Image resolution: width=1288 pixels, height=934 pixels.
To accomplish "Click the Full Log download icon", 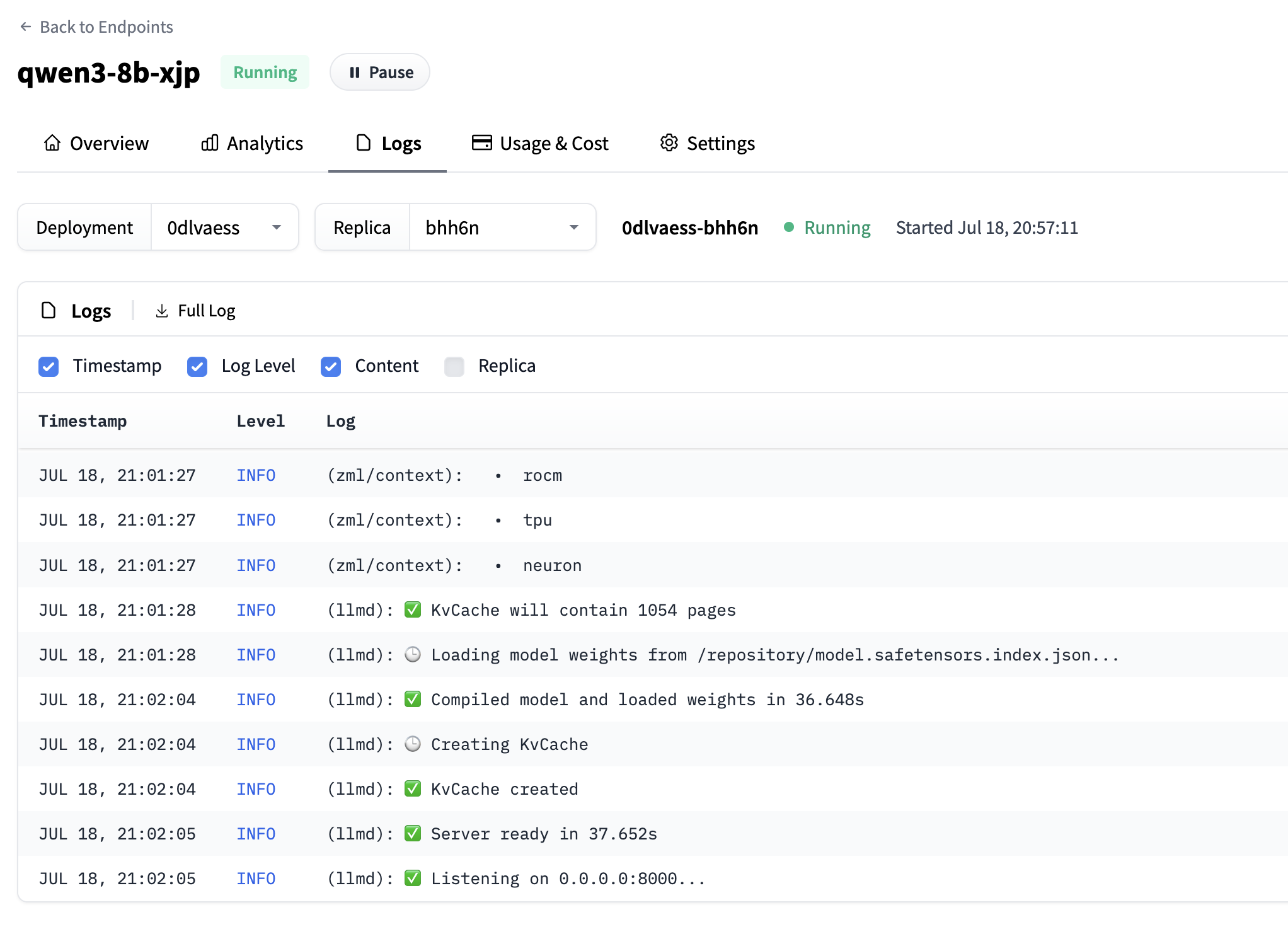I will point(162,311).
